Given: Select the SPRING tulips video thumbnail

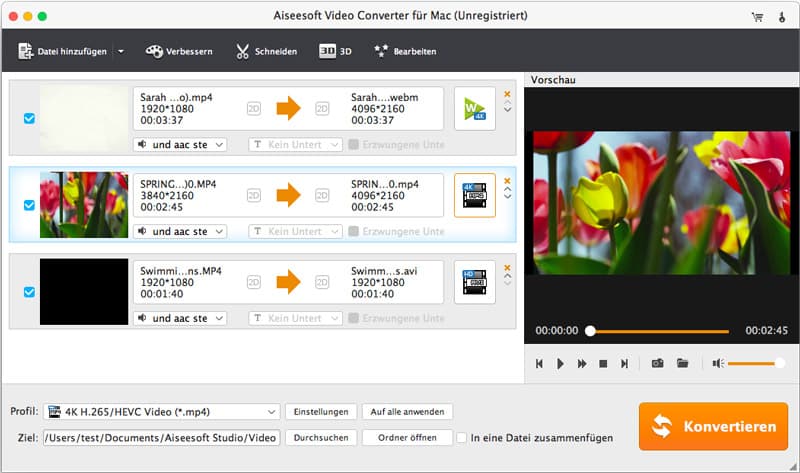Looking at the screenshot, I should [x=84, y=205].
